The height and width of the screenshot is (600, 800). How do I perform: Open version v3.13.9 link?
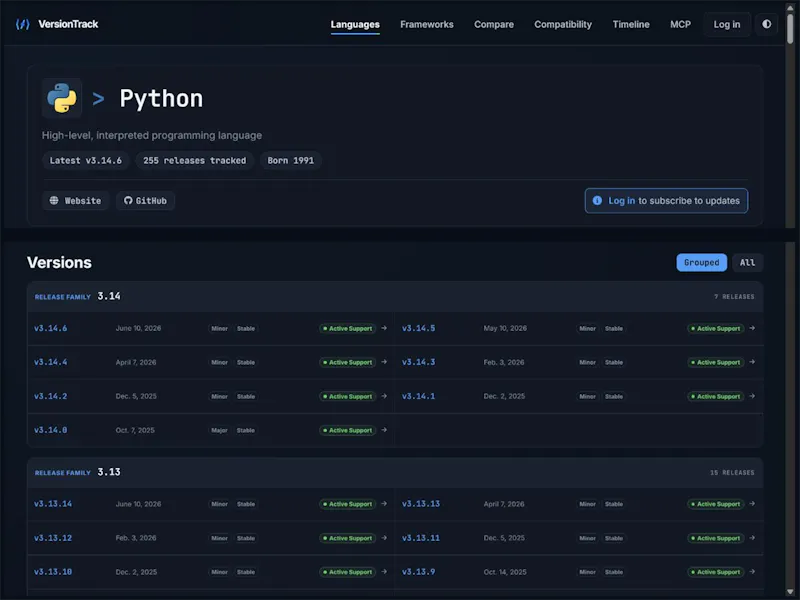[x=418, y=571]
